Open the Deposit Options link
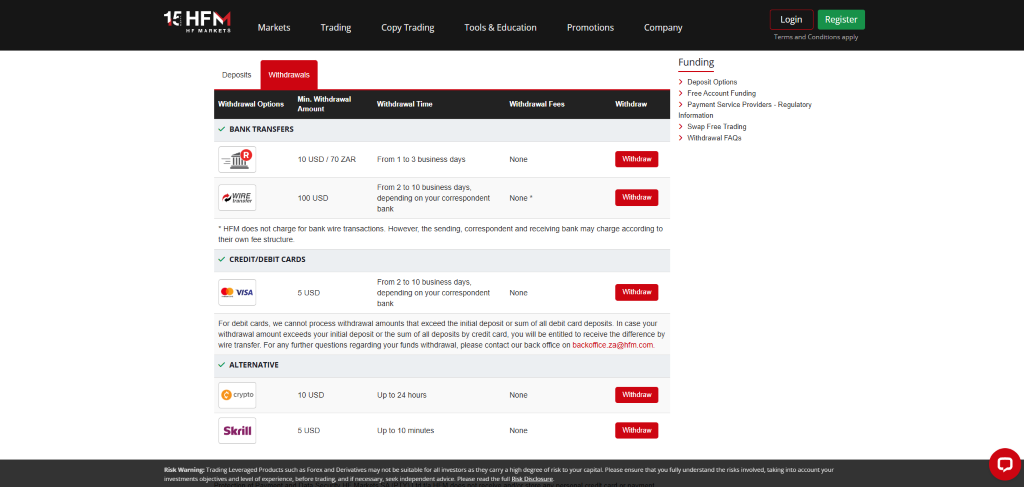1024x487 pixels. point(712,82)
